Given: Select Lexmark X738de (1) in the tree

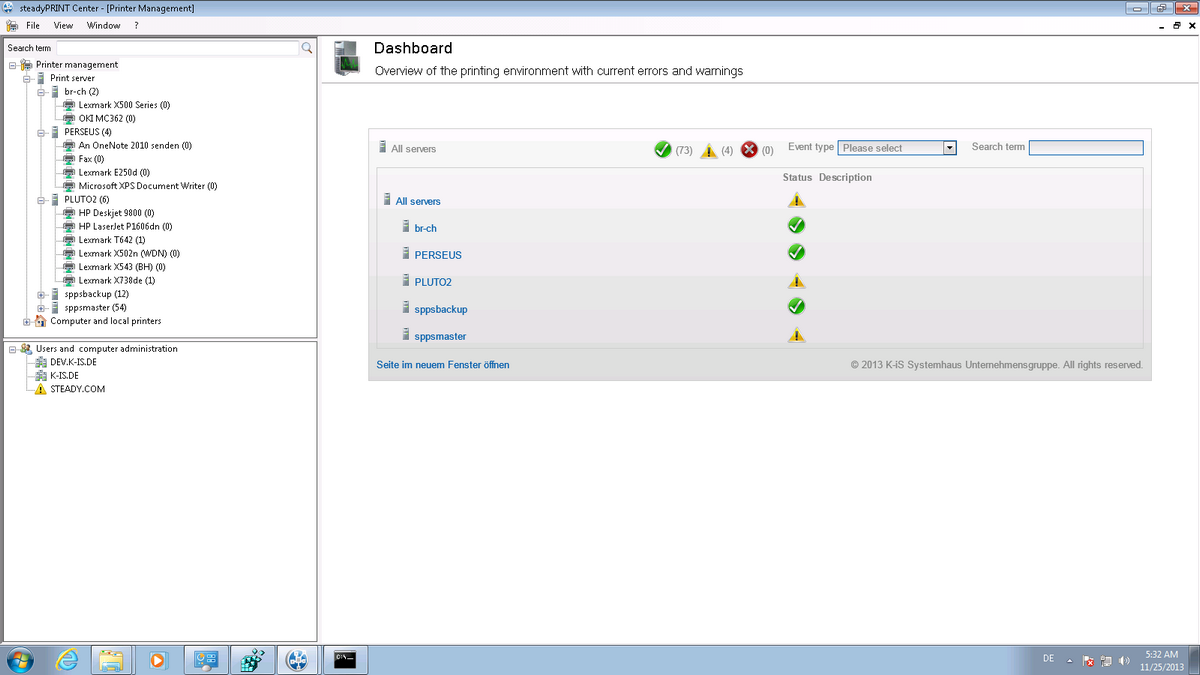Looking at the screenshot, I should click(x=117, y=281).
